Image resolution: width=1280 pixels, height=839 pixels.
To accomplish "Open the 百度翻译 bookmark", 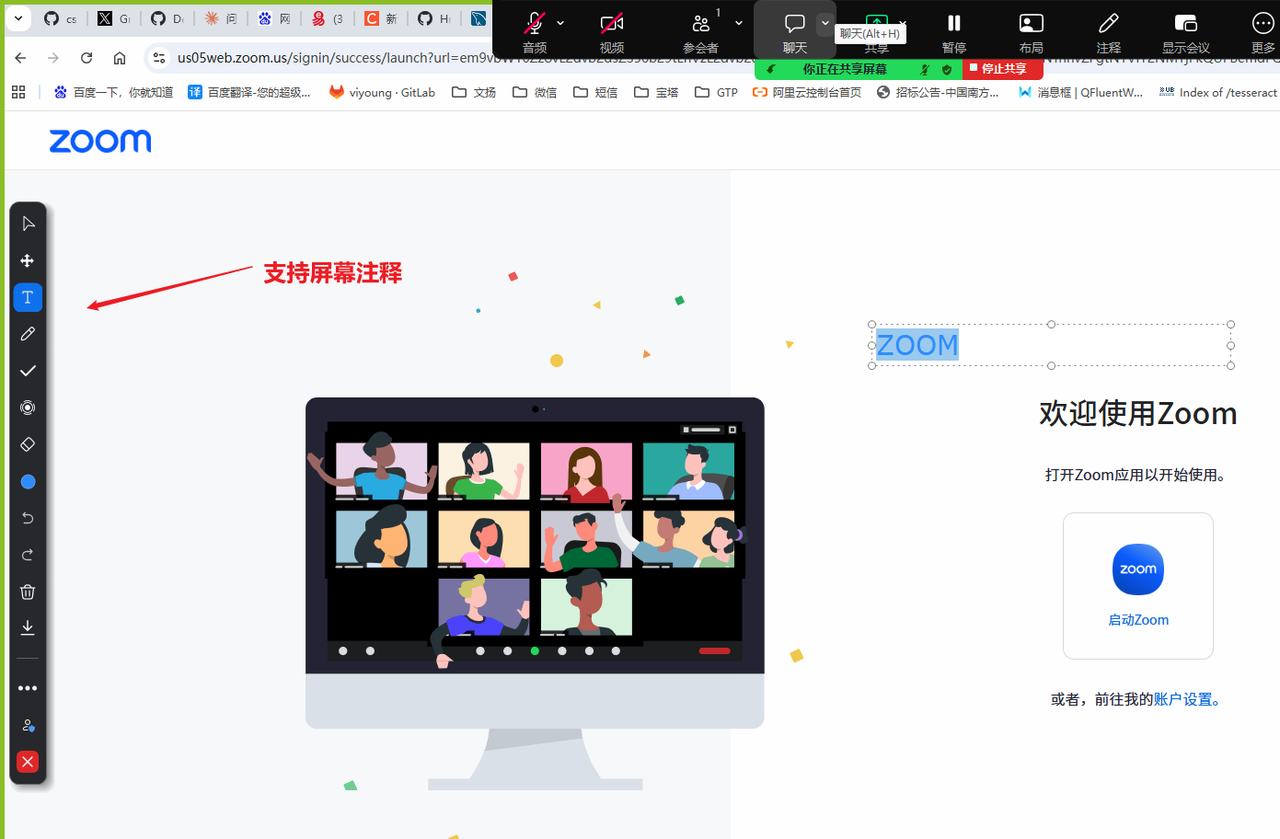I will pos(250,92).
